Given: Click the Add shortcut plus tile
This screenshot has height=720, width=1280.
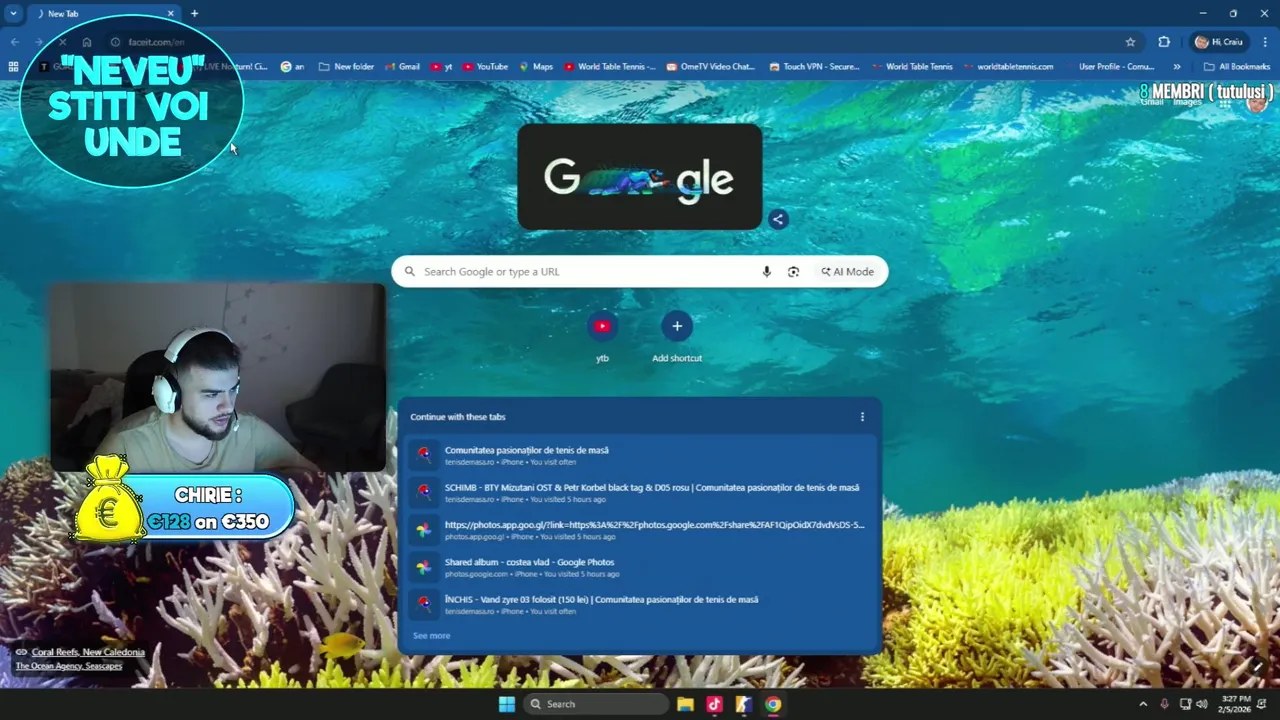Looking at the screenshot, I should click(x=677, y=337).
